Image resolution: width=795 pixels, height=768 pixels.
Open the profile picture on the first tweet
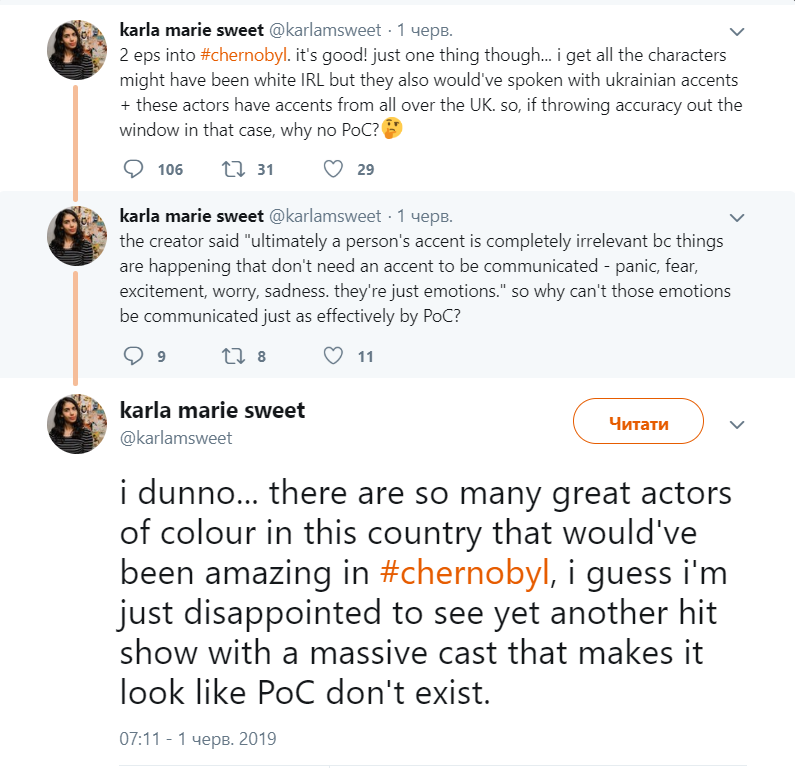click(x=77, y=50)
